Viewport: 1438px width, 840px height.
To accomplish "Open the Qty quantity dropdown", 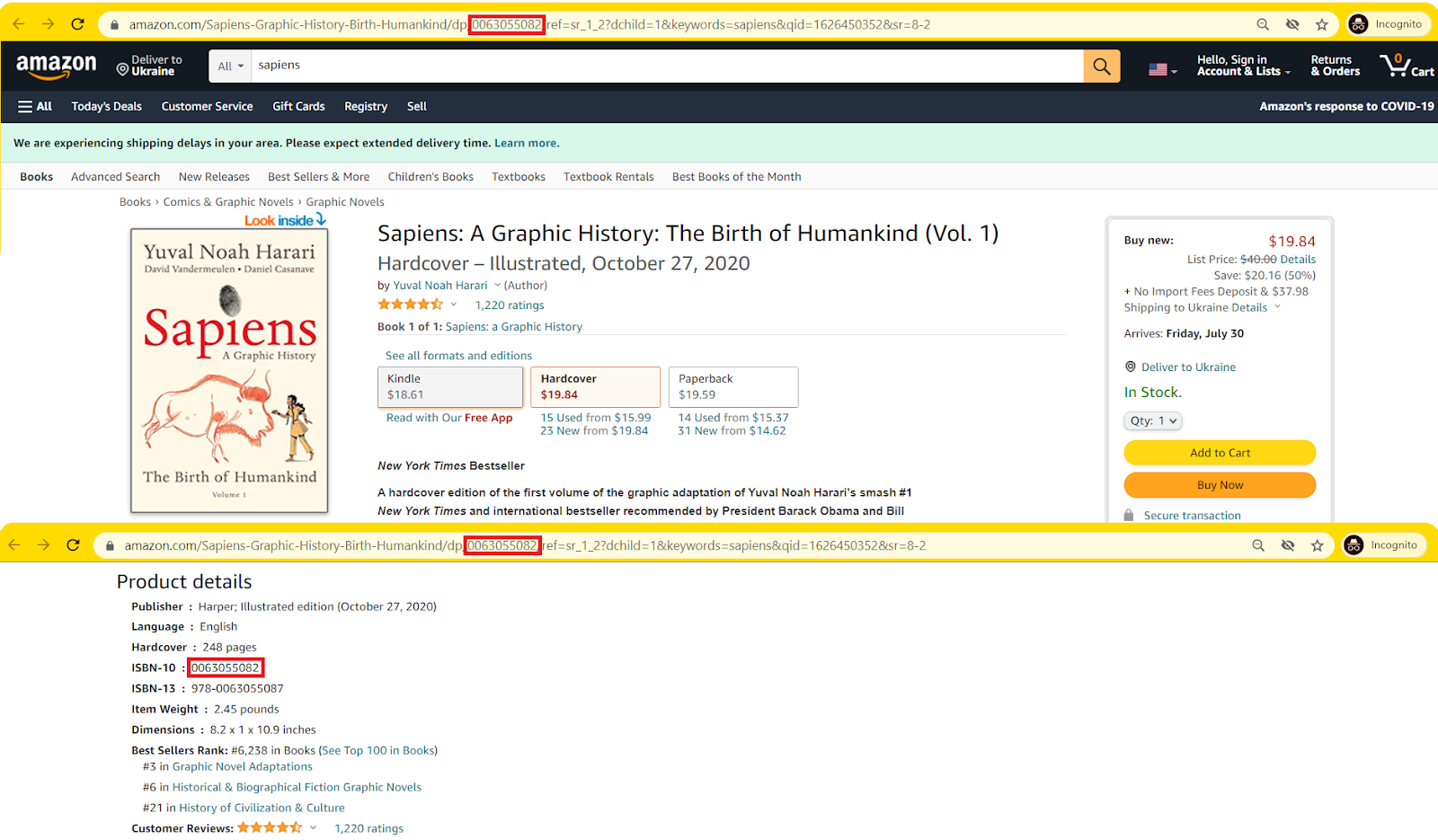I will pyautogui.click(x=1153, y=420).
